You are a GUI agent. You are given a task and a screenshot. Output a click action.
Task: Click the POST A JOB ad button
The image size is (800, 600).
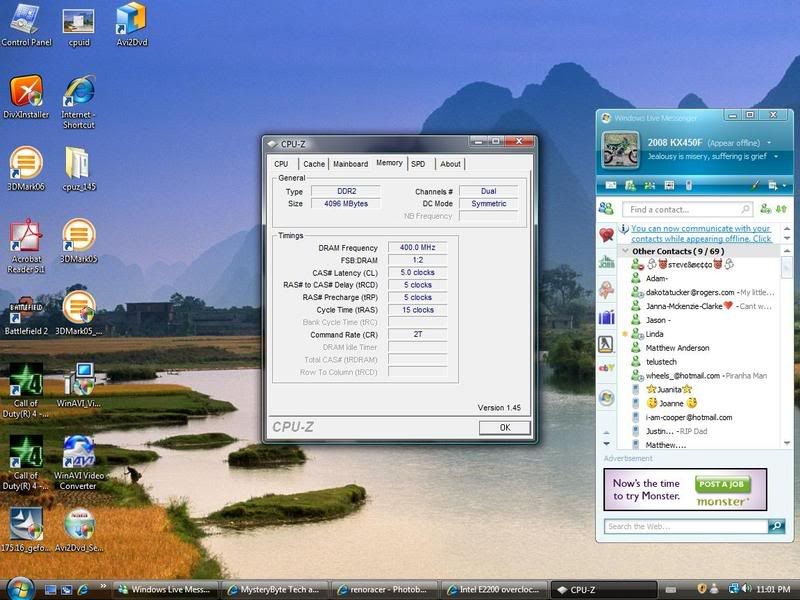721,484
